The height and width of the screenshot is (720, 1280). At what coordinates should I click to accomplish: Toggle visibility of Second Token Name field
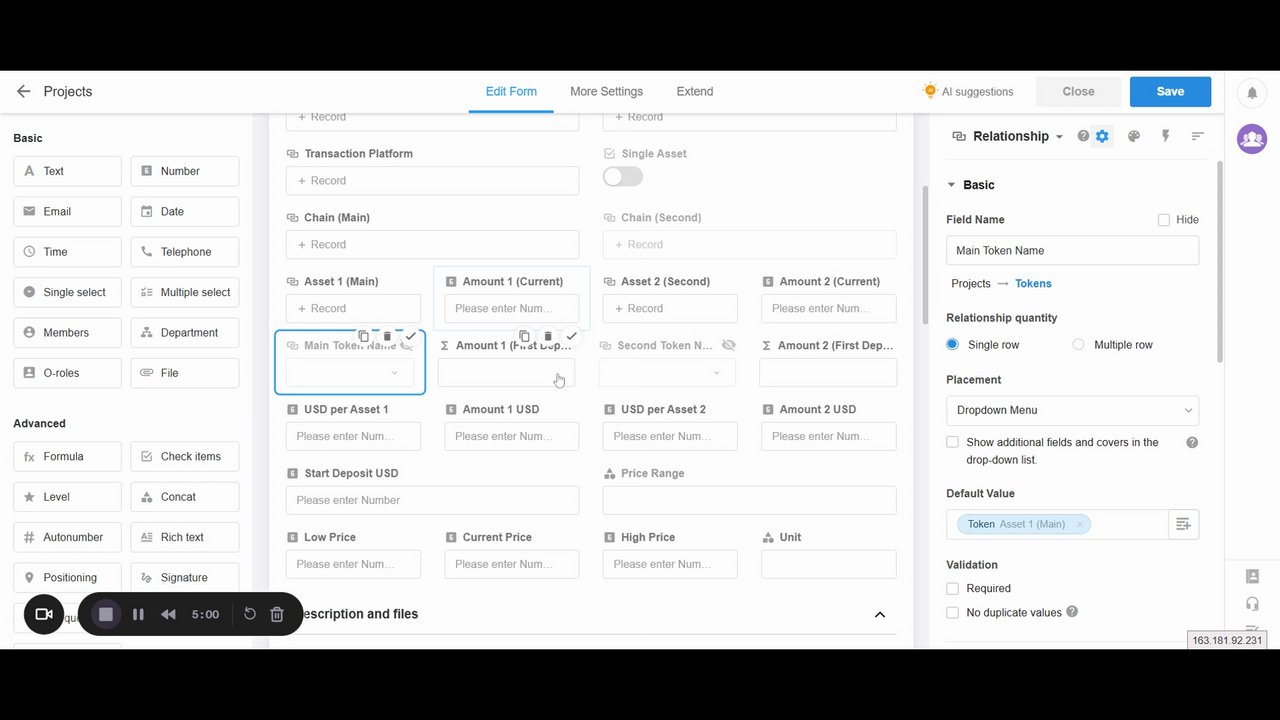pyautogui.click(x=728, y=345)
